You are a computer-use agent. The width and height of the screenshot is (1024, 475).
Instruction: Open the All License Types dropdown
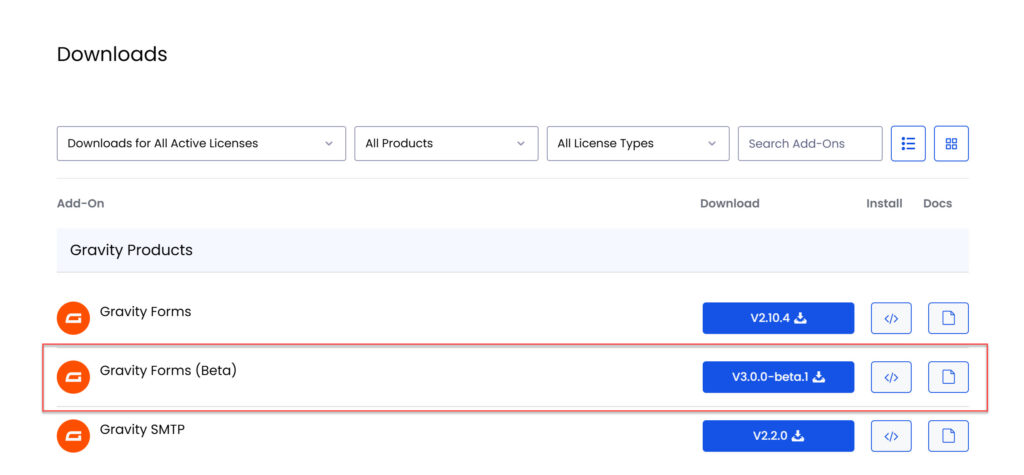638,144
